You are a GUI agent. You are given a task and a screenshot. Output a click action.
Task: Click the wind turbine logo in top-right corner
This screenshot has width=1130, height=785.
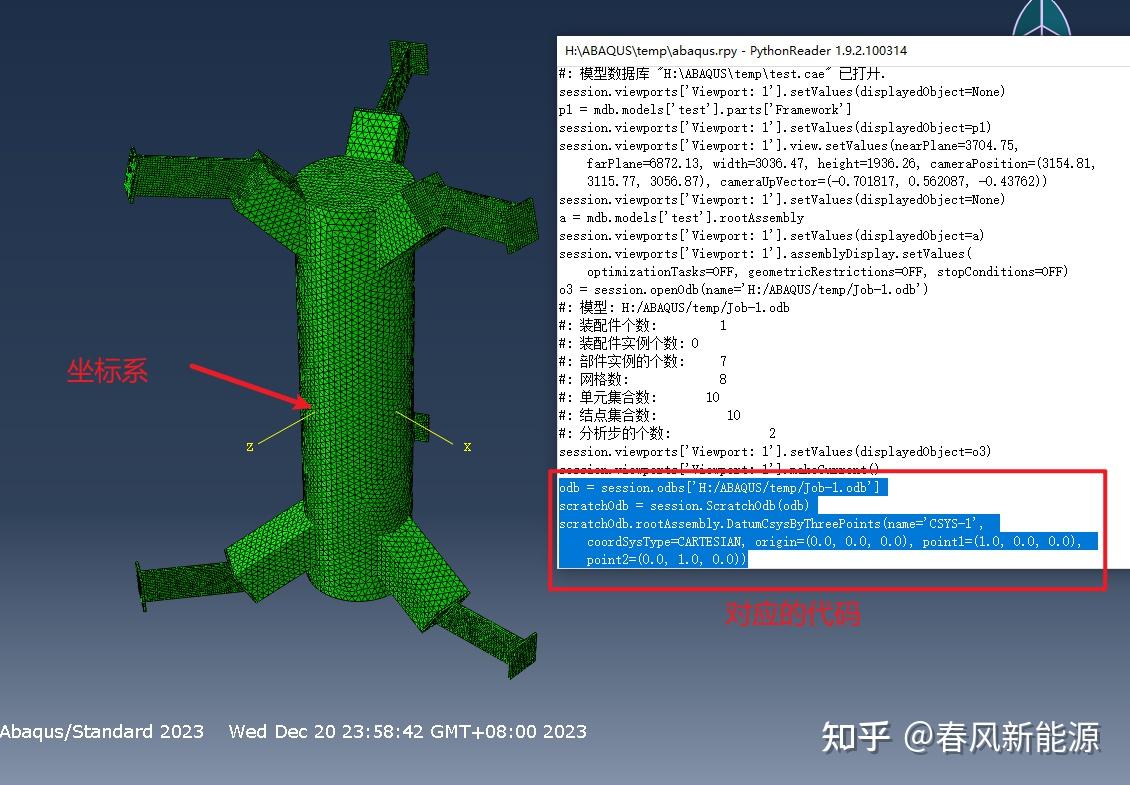coord(1040,20)
